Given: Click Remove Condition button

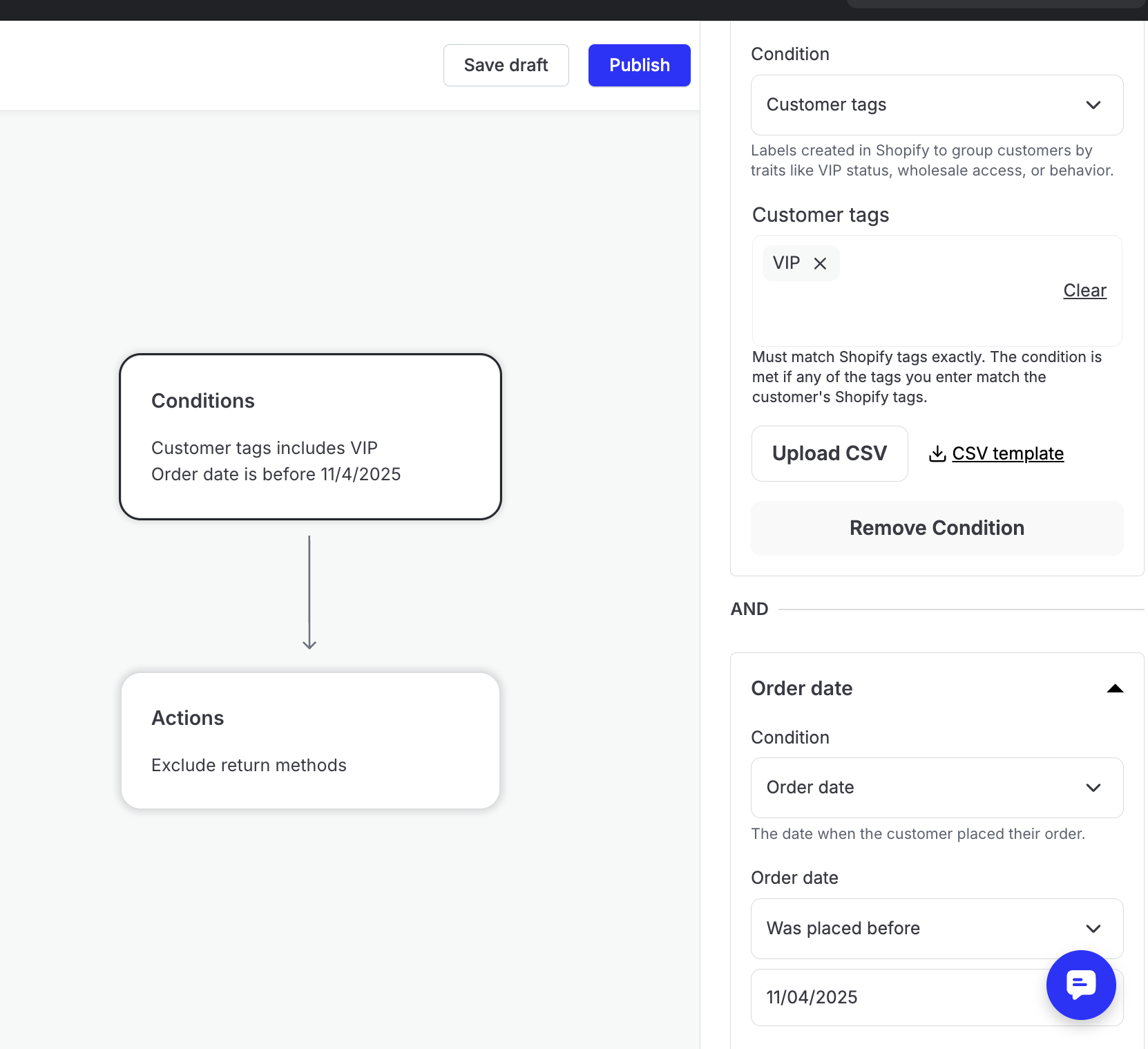Looking at the screenshot, I should (937, 528).
